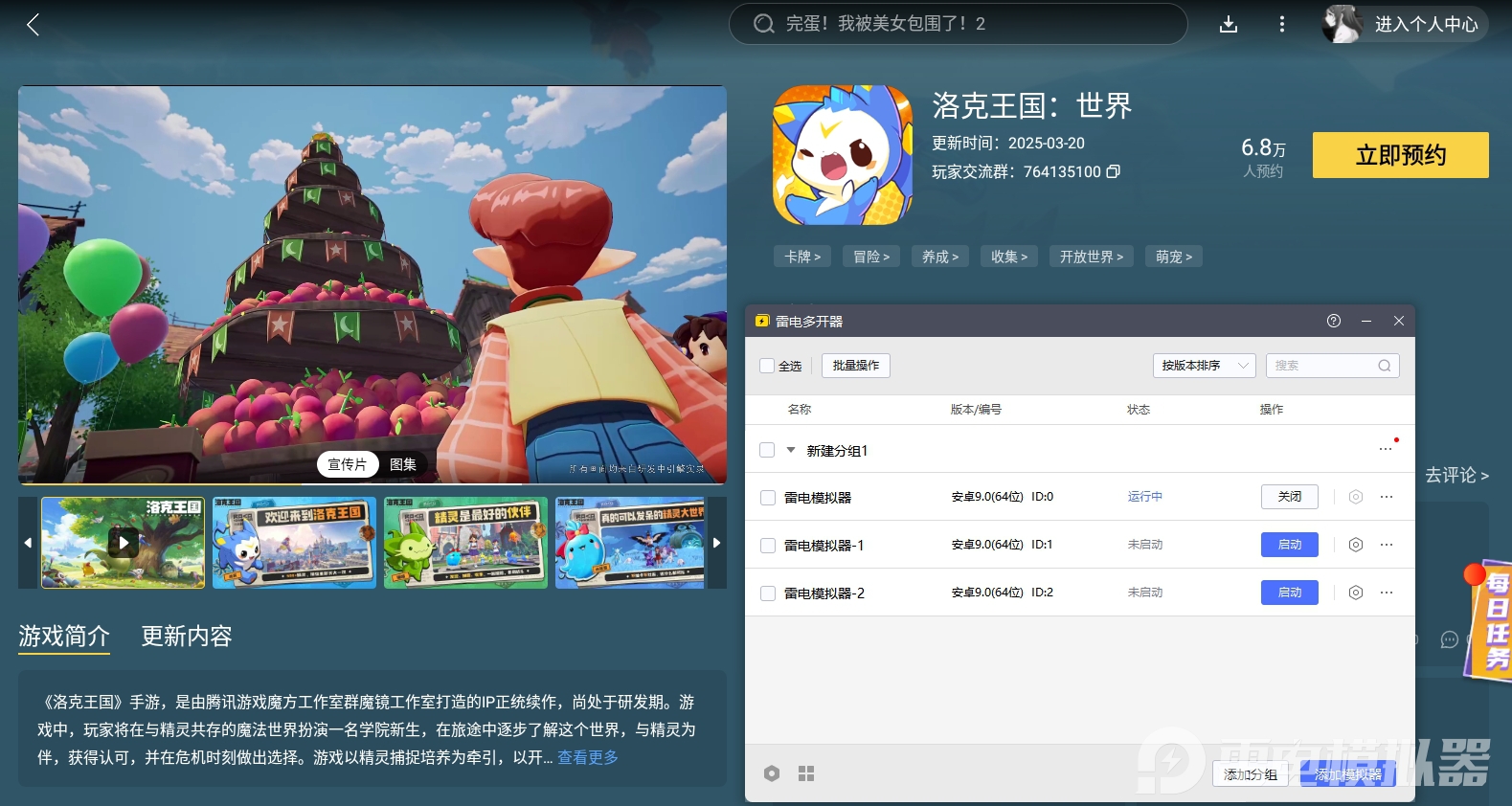This screenshot has width=1512, height=806.
Task: Click 进入个人中心
Action: pyautogui.click(x=1427, y=25)
